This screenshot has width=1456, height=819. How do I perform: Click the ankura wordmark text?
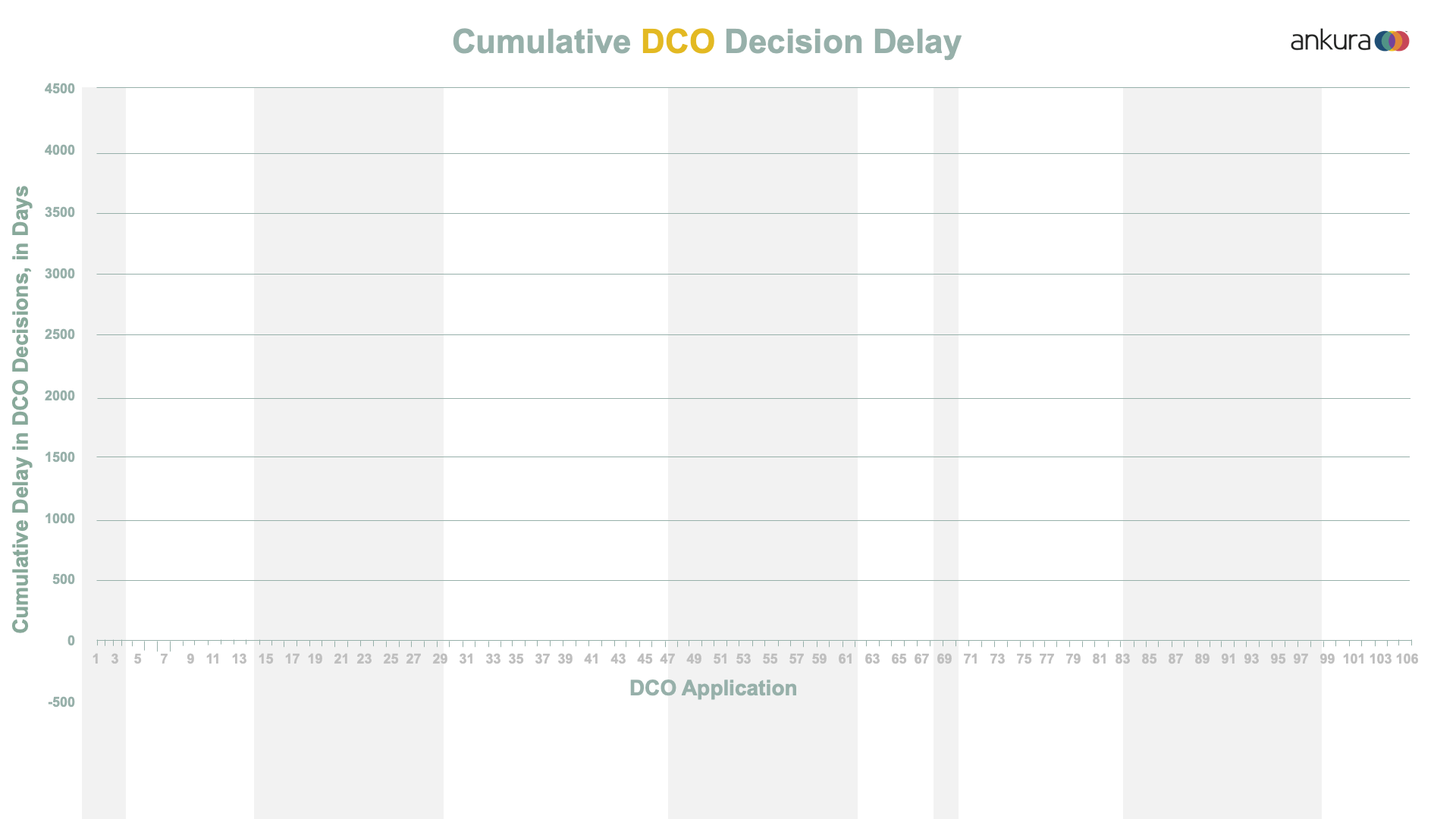click(x=1330, y=41)
